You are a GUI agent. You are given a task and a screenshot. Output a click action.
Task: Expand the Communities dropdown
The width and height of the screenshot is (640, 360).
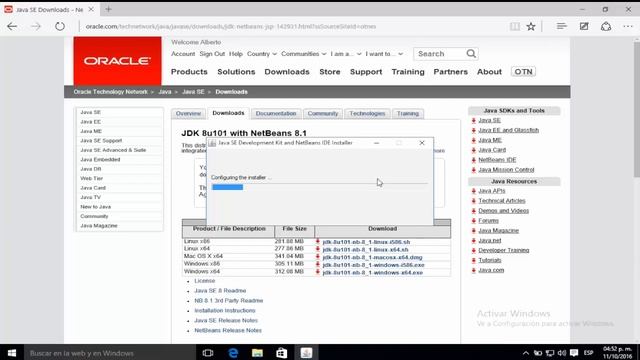coord(304,54)
